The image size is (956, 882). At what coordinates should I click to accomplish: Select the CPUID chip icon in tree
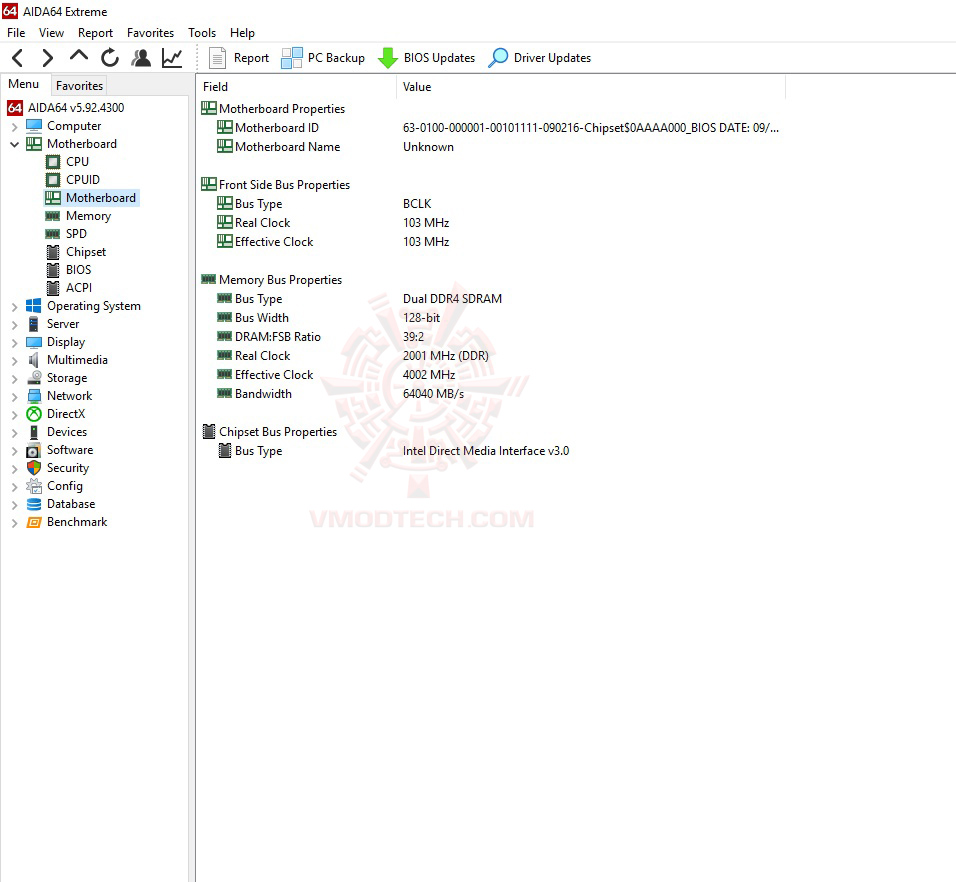[x=53, y=180]
